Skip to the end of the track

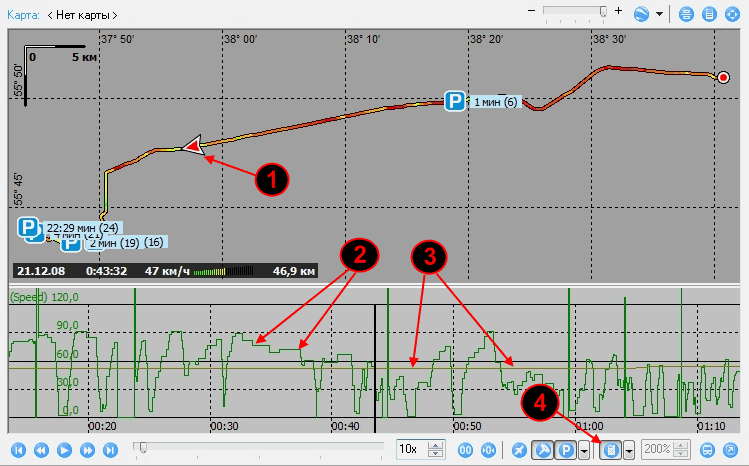click(x=112, y=450)
